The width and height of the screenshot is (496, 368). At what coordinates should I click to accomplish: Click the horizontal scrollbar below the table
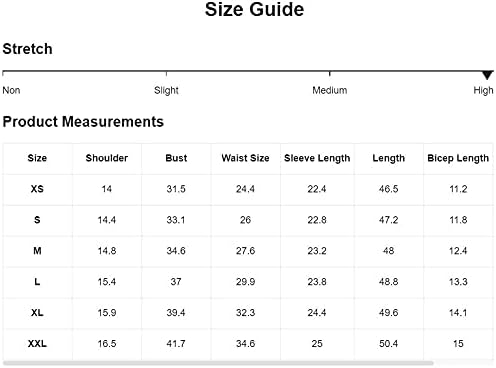pyautogui.click(x=218, y=363)
